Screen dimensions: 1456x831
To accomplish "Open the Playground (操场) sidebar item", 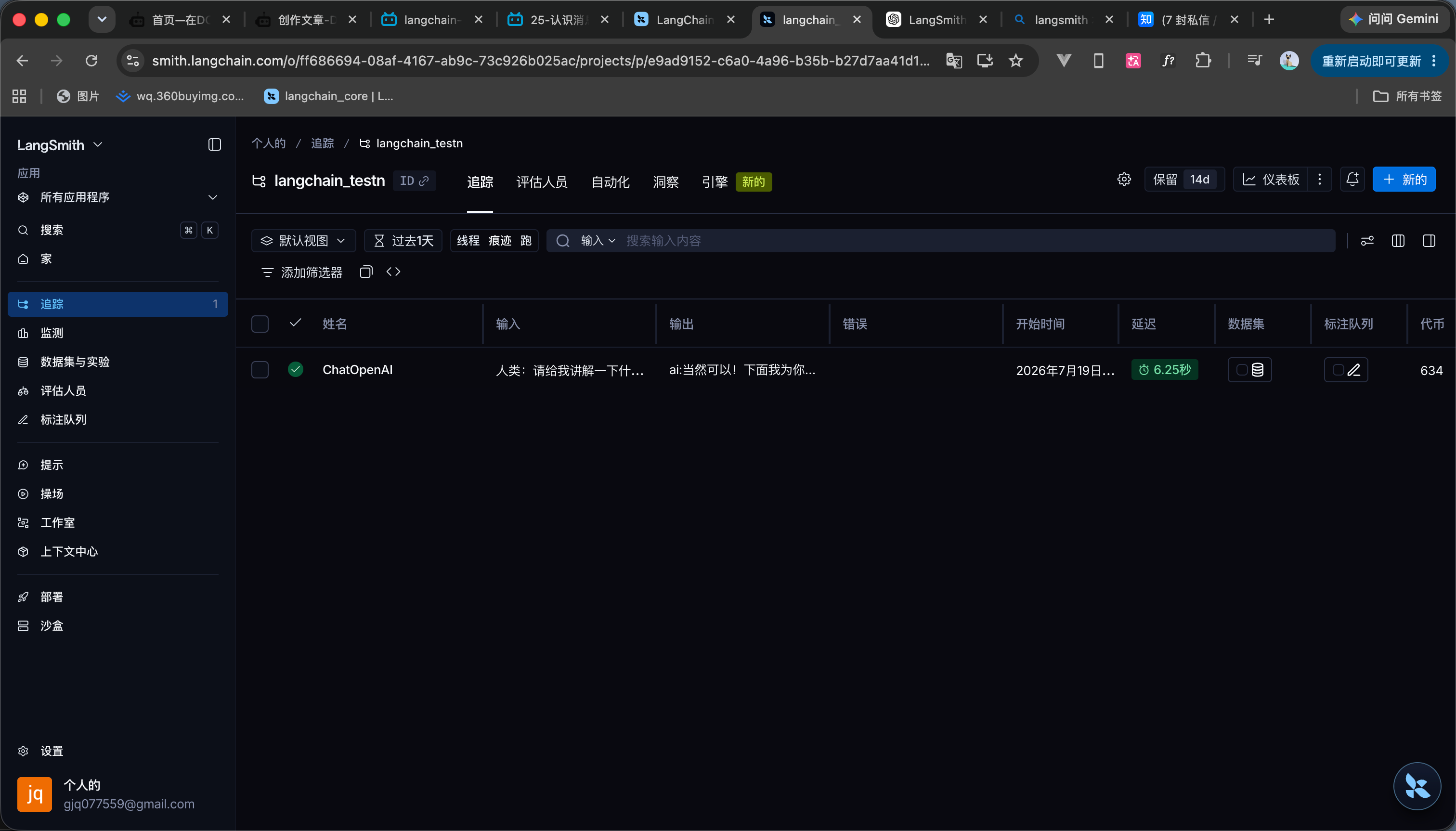I will [x=117, y=493].
